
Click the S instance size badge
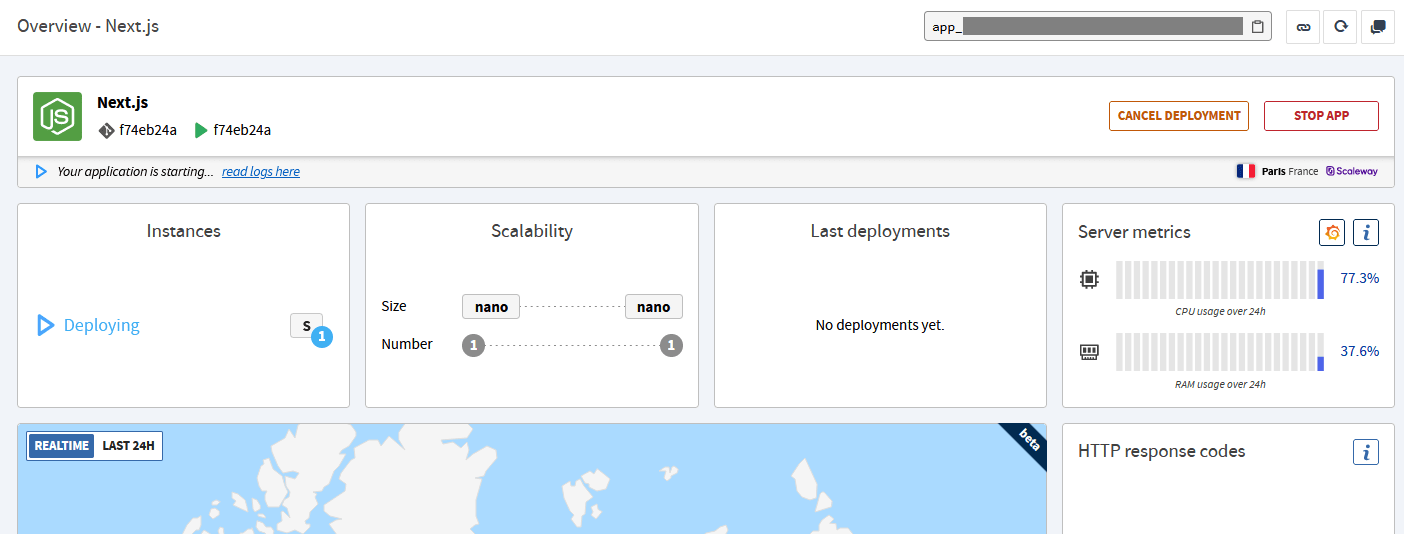[x=306, y=325]
